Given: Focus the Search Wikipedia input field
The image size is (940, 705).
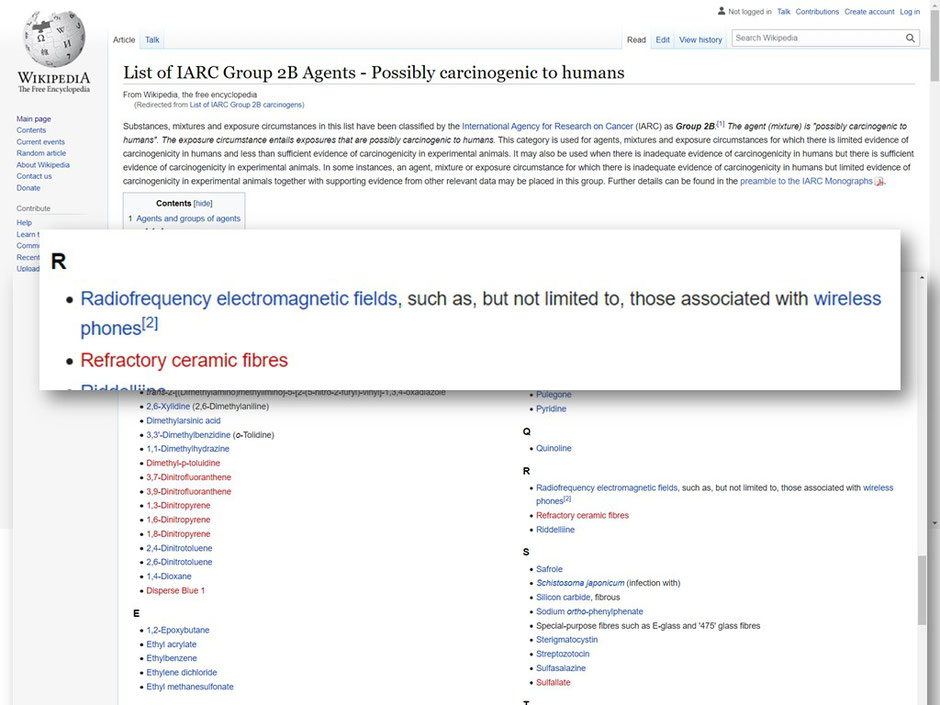Looking at the screenshot, I should [x=818, y=38].
